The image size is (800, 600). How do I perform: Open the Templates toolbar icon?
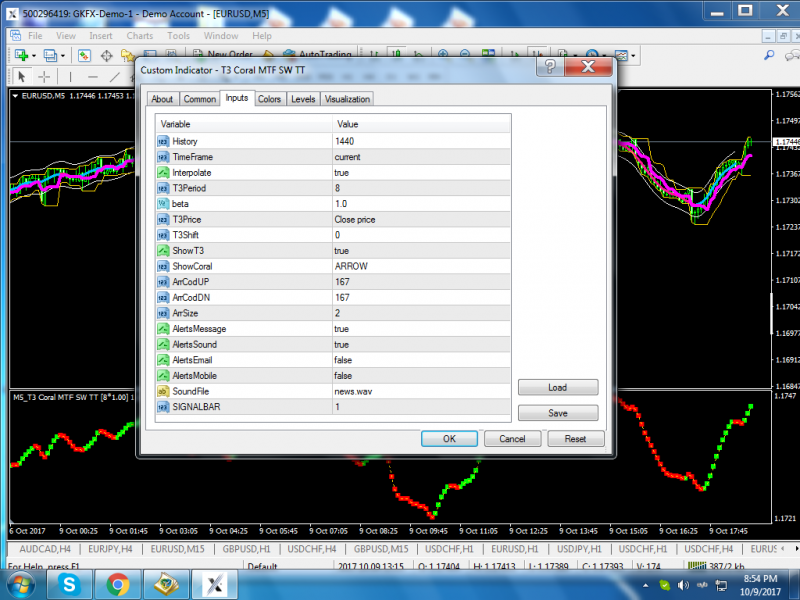[621, 55]
